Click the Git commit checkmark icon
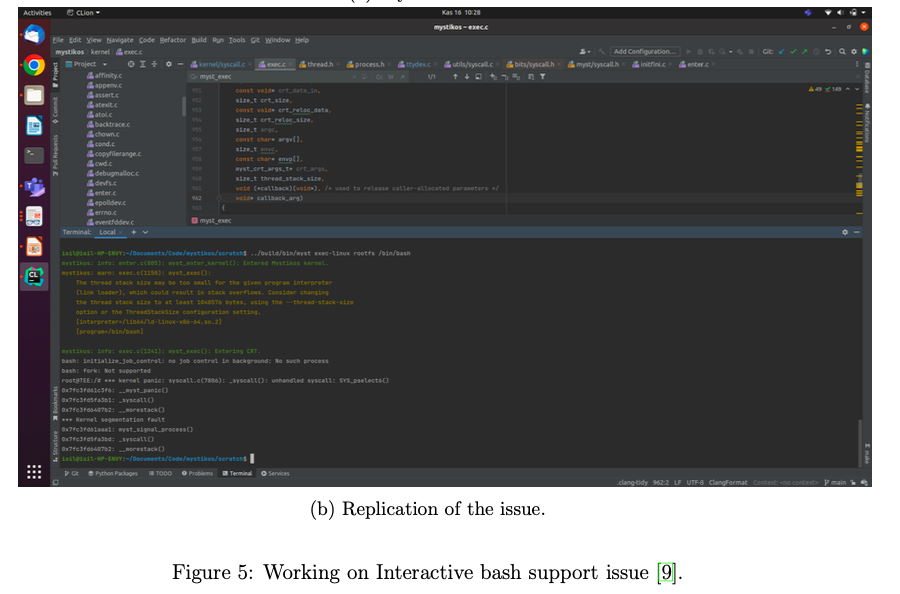900x594 pixels. click(x=791, y=51)
